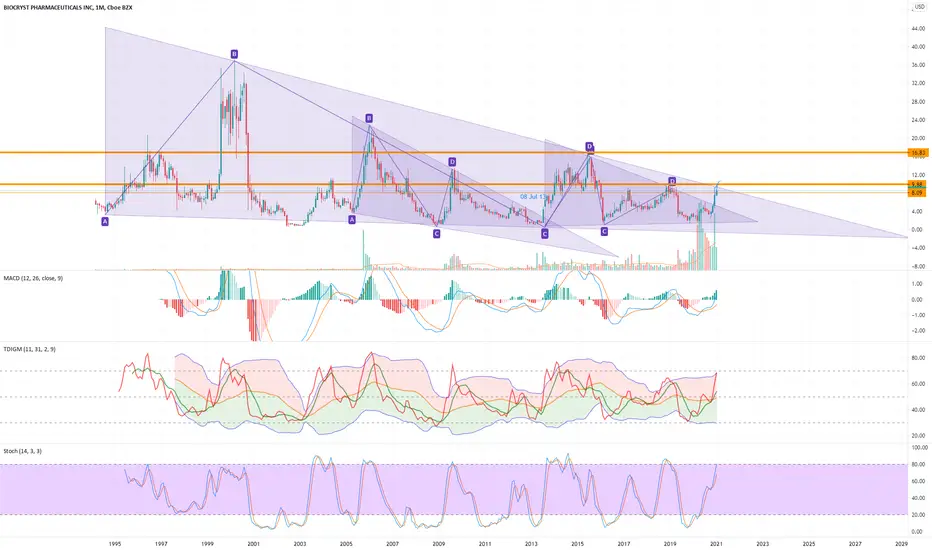This screenshot has height=550, width=932.
Task: Click the 44.00 price axis tick
Action: [918, 29]
